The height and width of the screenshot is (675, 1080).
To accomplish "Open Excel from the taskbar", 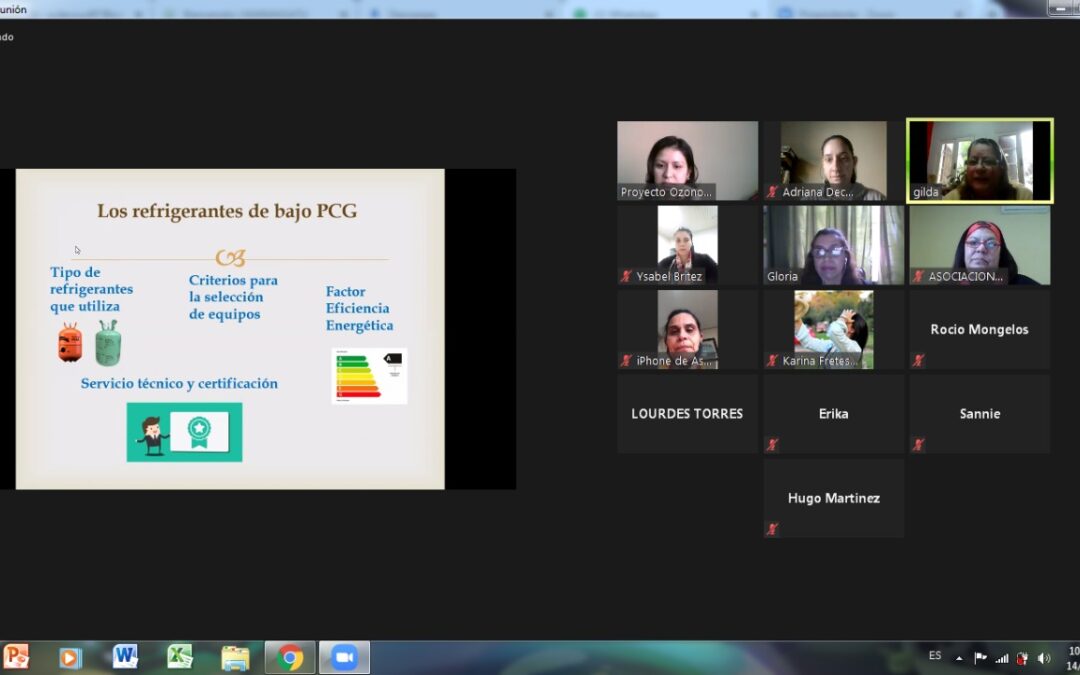I will coord(180,657).
